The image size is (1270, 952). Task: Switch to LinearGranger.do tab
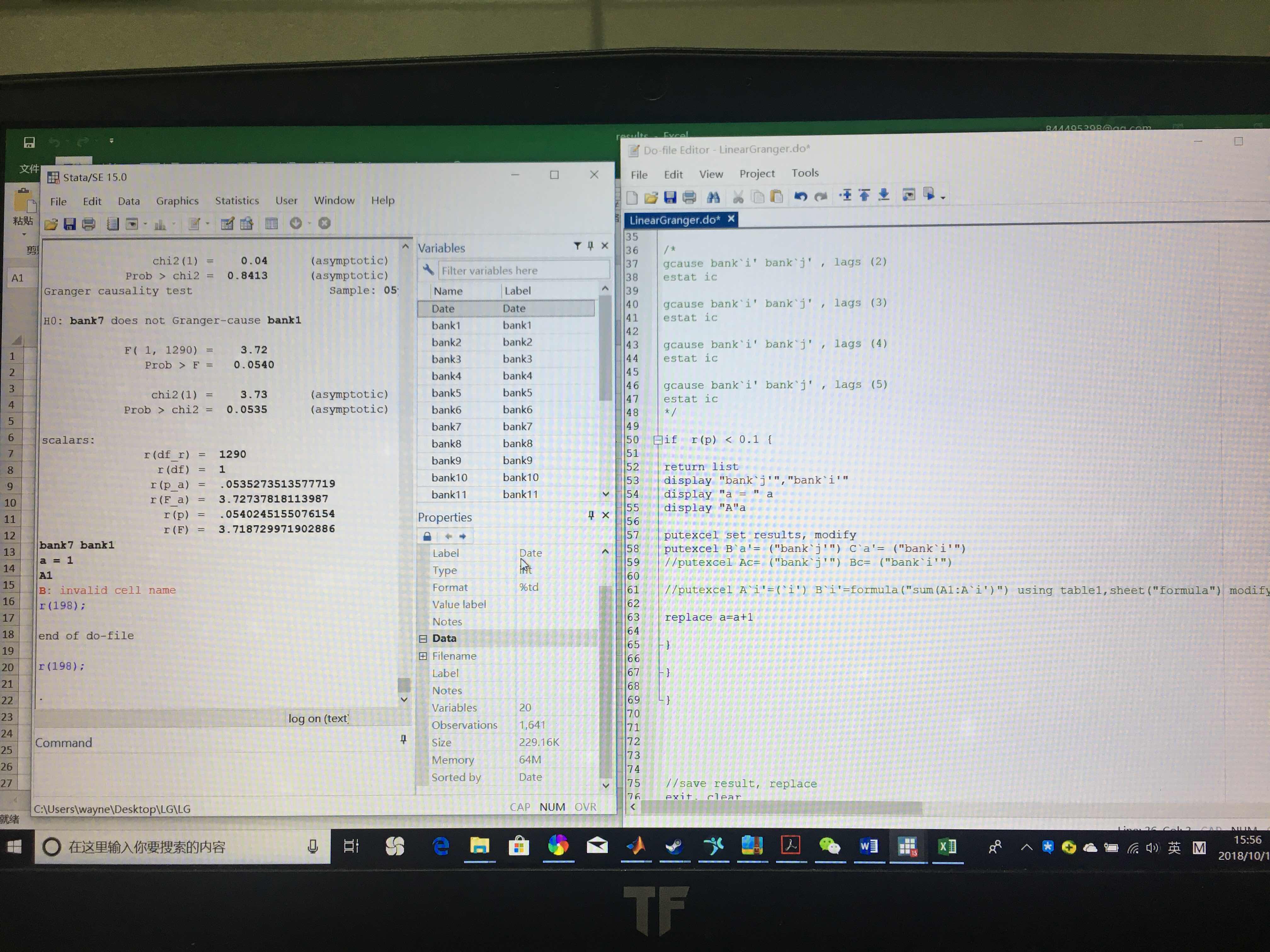[x=674, y=220]
